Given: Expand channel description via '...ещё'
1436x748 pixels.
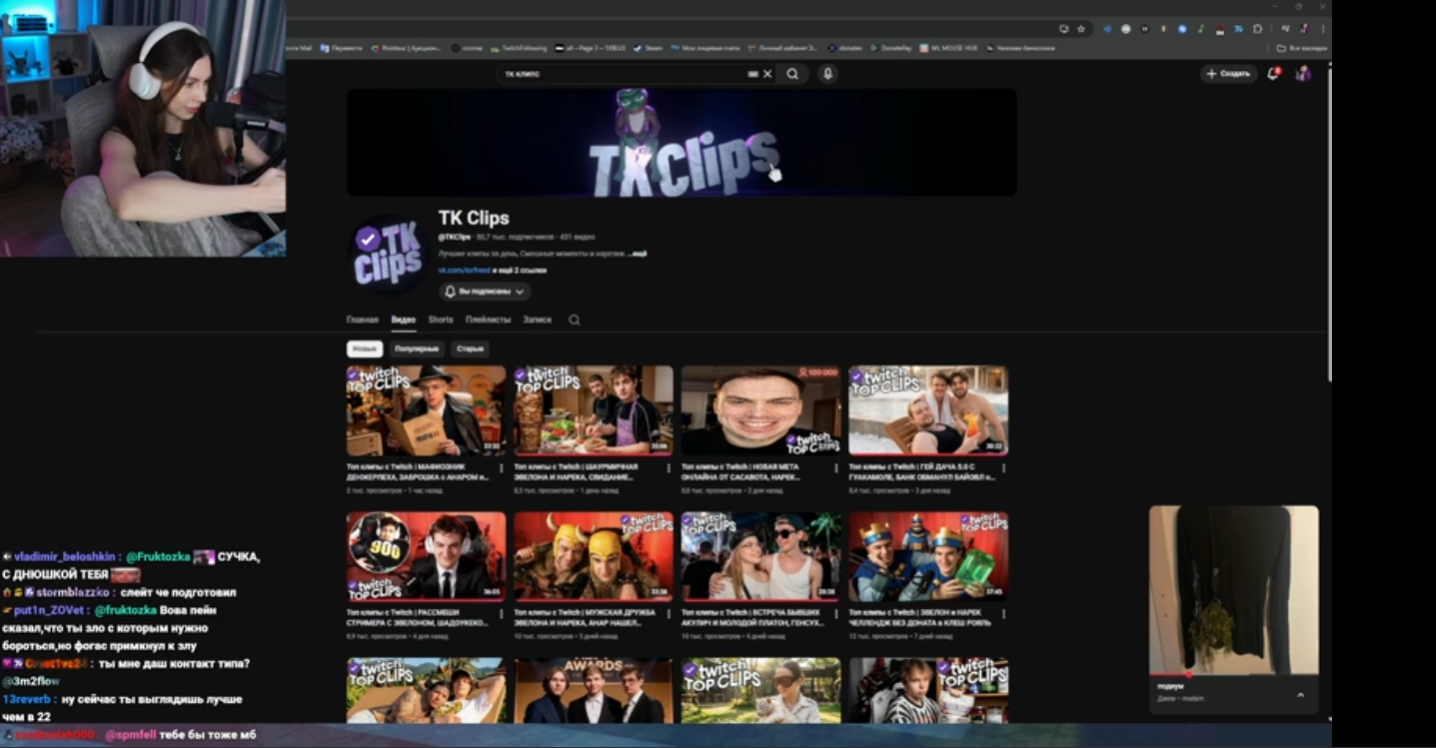Looking at the screenshot, I should 639,254.
